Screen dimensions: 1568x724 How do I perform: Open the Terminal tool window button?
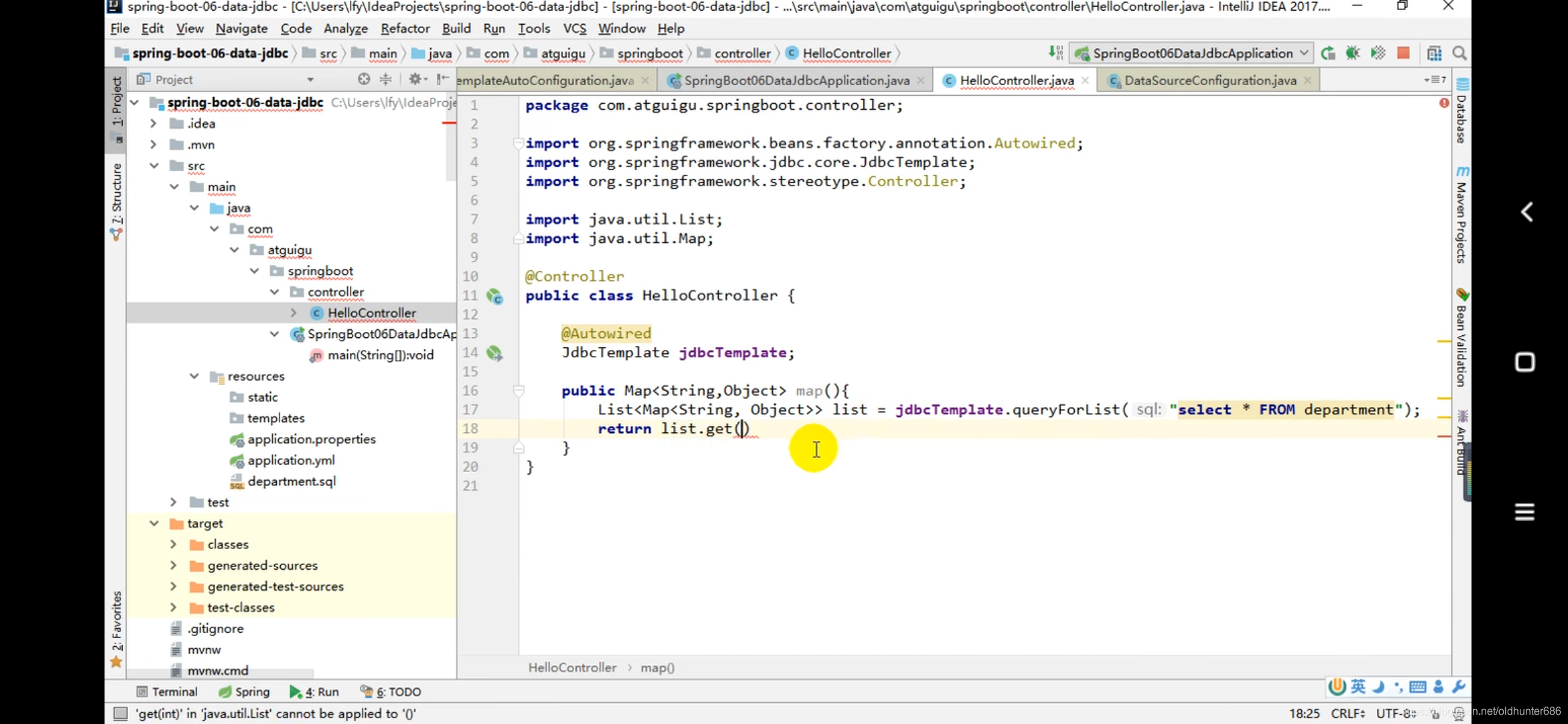point(167,692)
